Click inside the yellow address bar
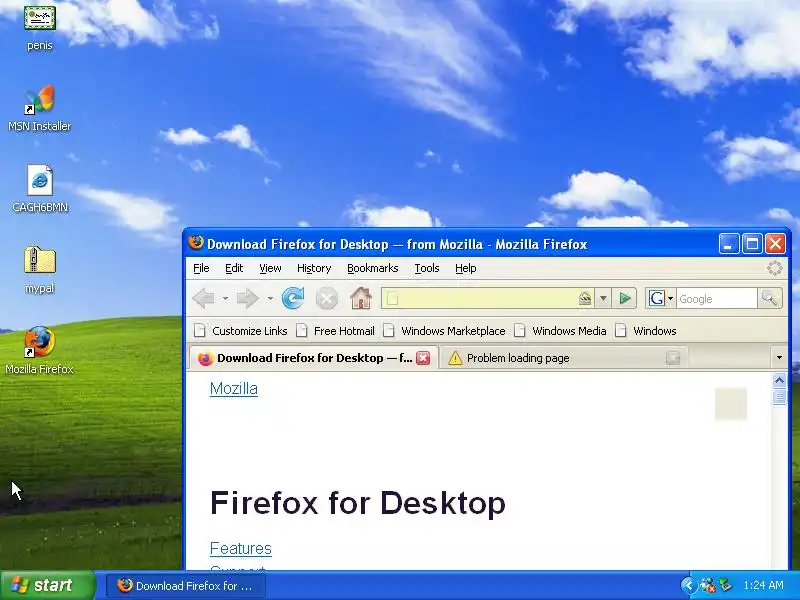This screenshot has height=600, width=800. pyautogui.click(x=488, y=298)
